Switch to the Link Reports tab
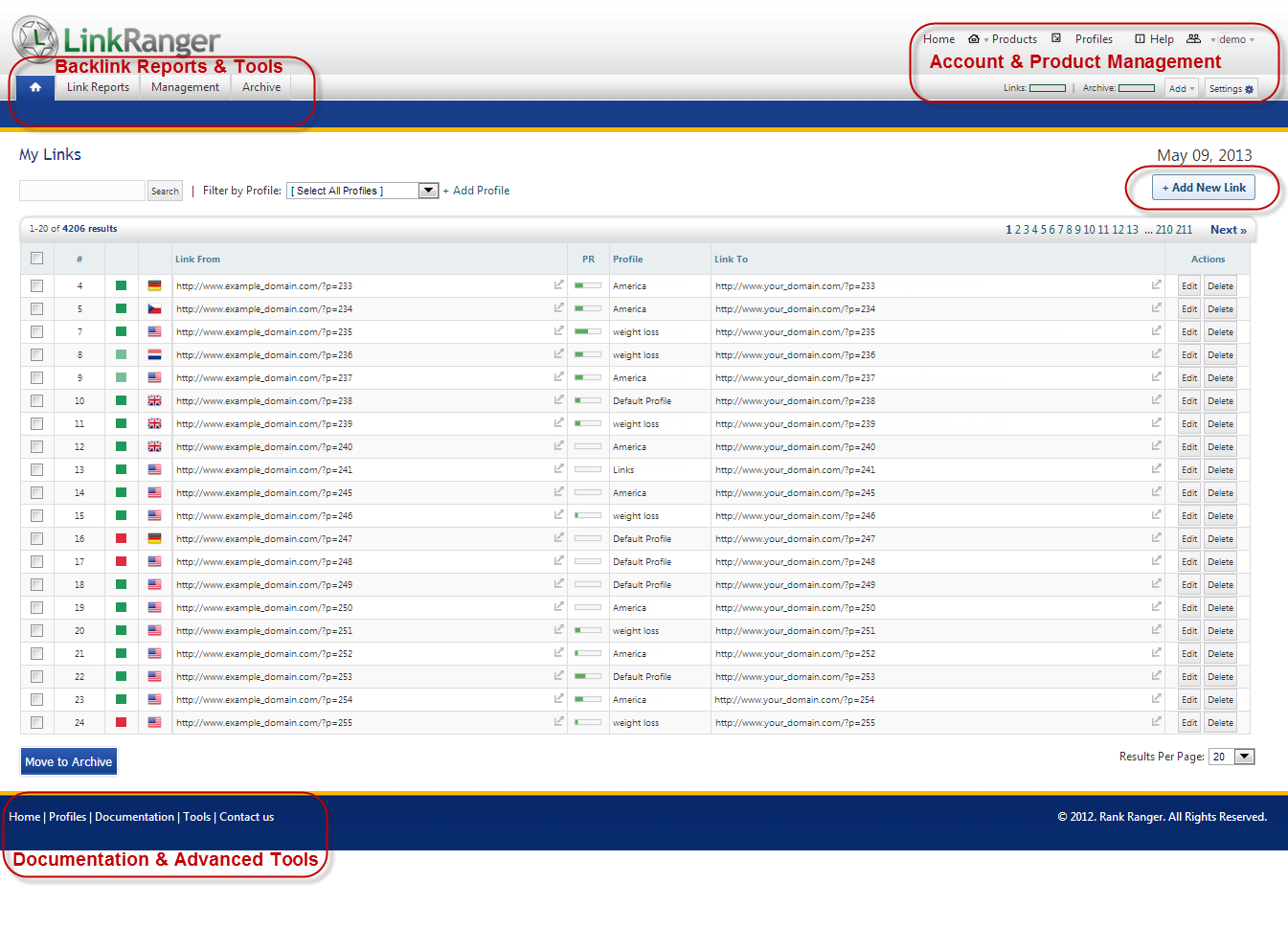1288x928 pixels. click(x=98, y=87)
